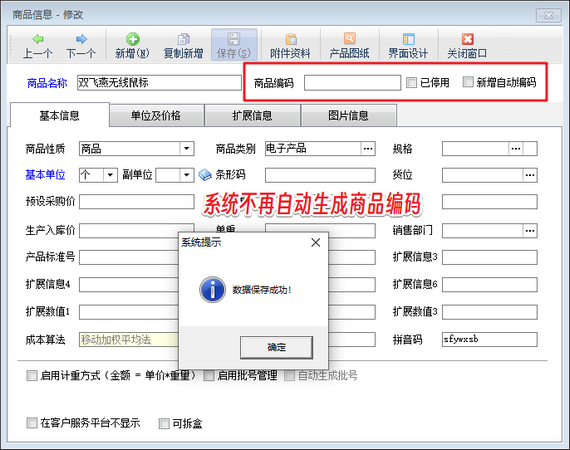This screenshot has height=450, width=570.
Task: Click the green 新增(N) add icon
Action: pyautogui.click(x=133, y=39)
